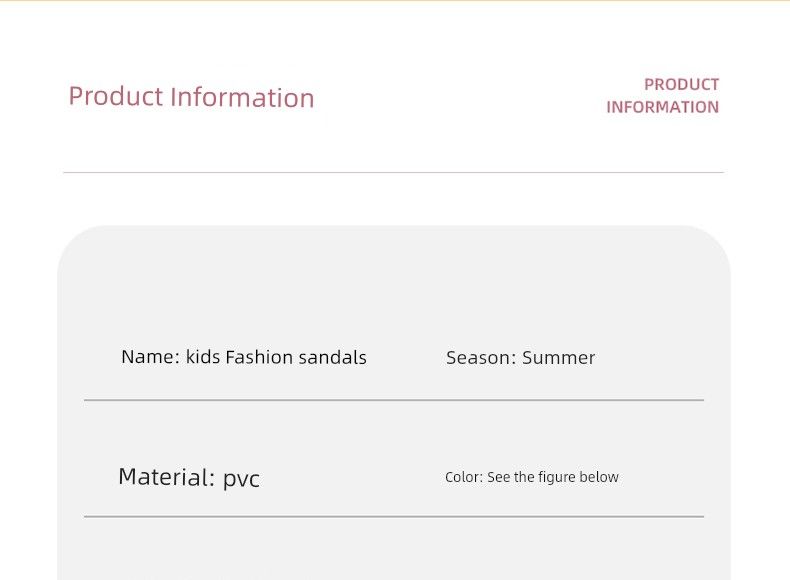
Task: Click the divider line under the Material row
Action: [x=393, y=517]
